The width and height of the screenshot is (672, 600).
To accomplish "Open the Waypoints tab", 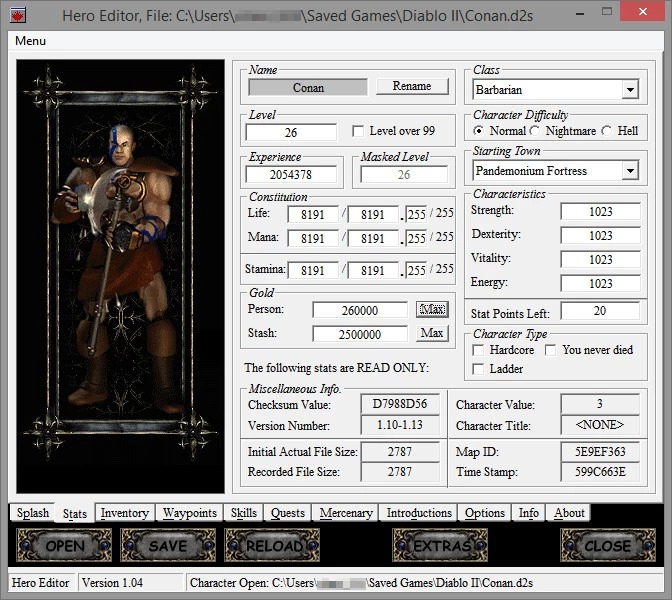I will coord(189,513).
